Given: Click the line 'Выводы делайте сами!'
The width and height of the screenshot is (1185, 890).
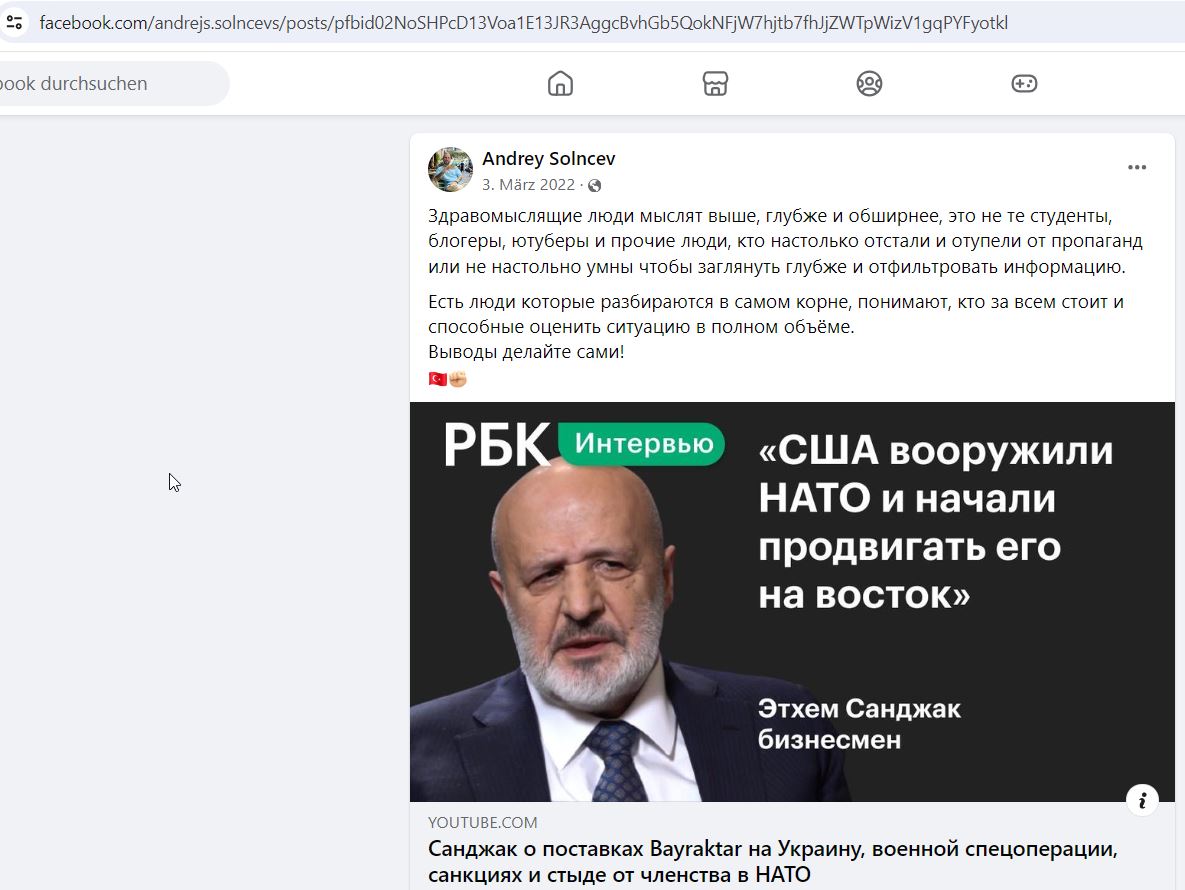Looking at the screenshot, I should pos(526,351).
